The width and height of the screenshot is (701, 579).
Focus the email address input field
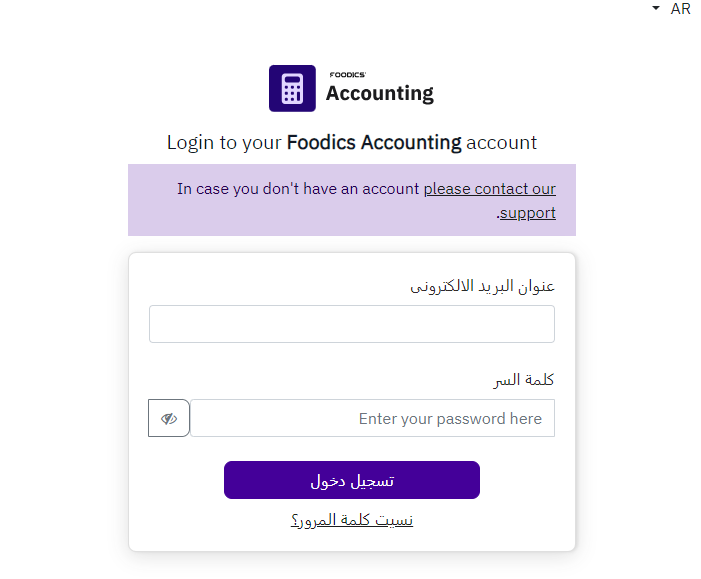point(352,324)
